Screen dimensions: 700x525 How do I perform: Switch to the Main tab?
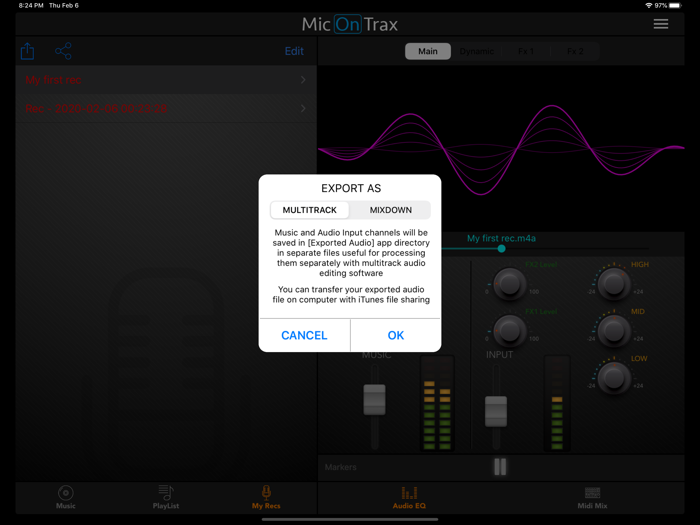(428, 51)
